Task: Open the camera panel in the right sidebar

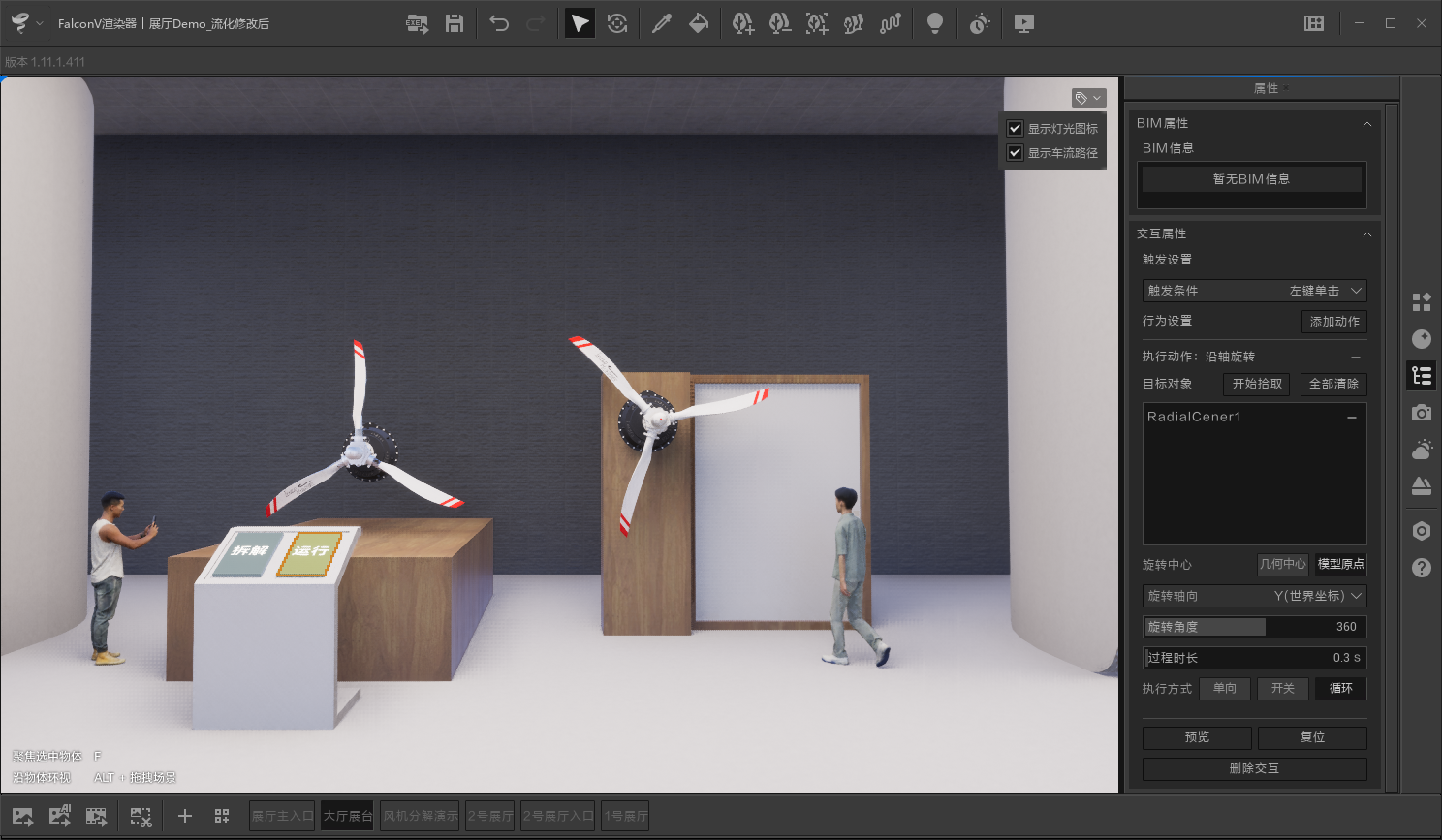Action: tap(1421, 412)
